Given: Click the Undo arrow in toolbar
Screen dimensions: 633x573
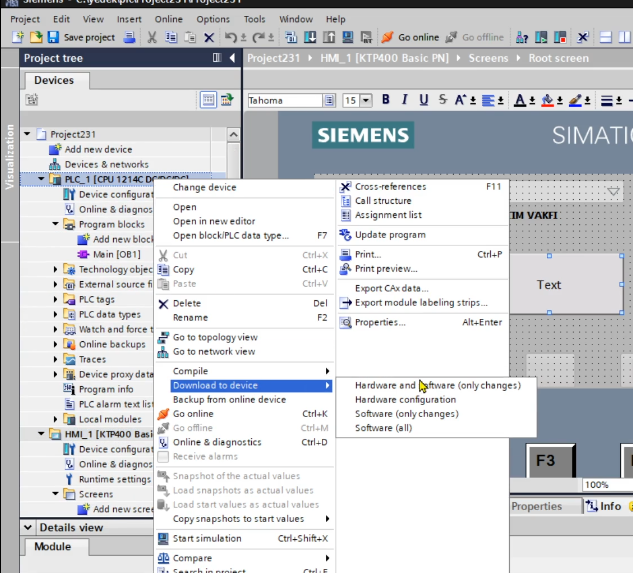Looking at the screenshot, I should pos(231,38).
